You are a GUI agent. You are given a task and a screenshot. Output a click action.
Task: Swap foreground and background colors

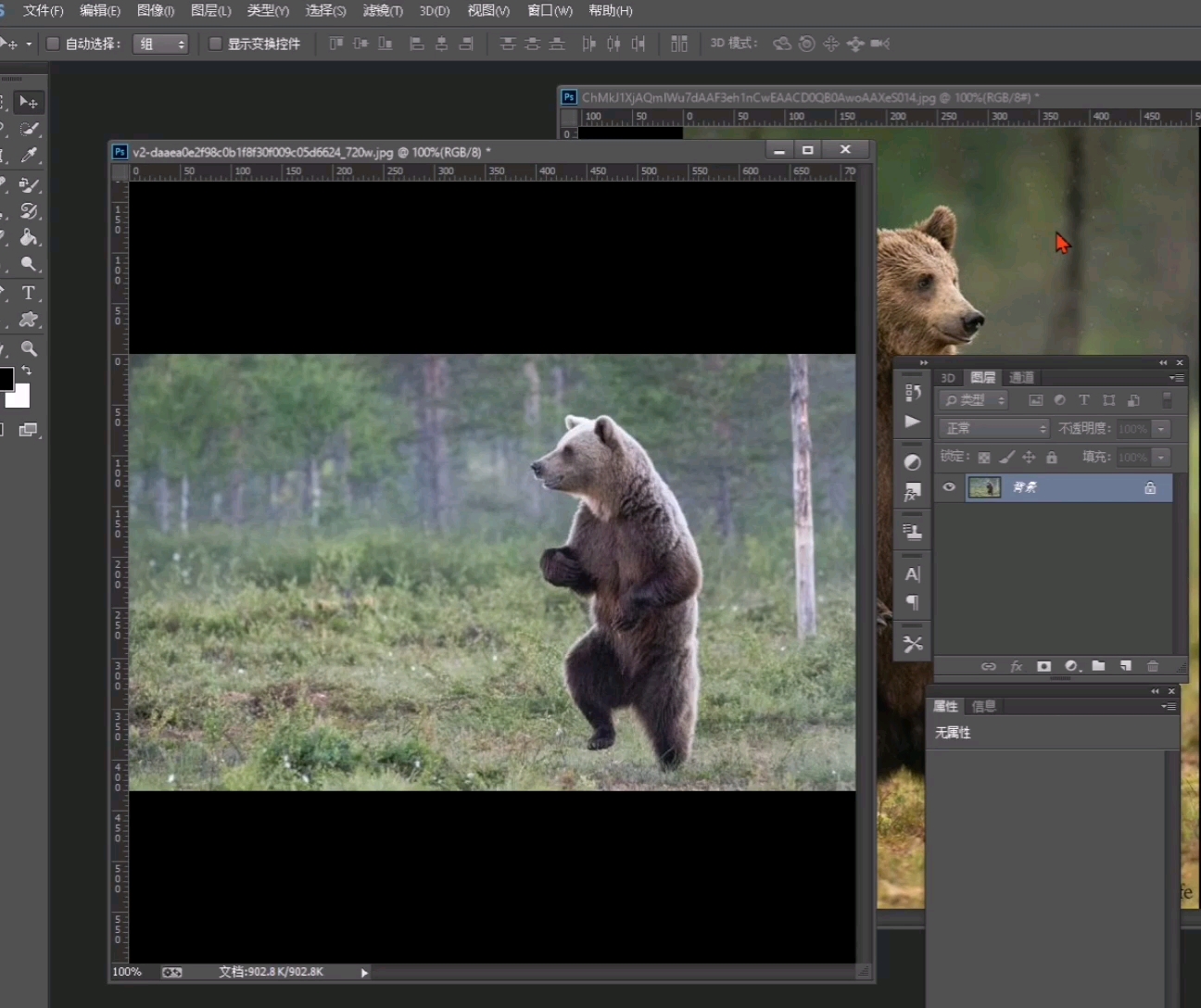[x=27, y=371]
